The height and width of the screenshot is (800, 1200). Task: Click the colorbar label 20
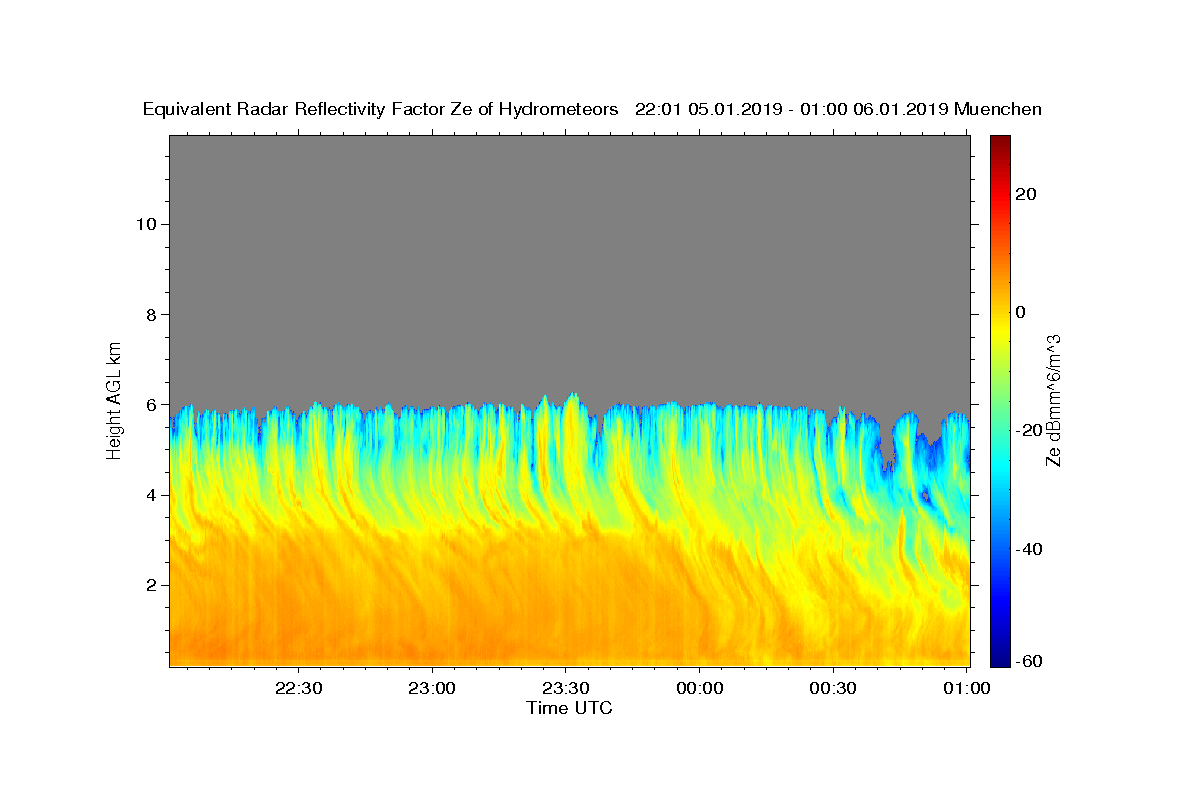pos(1025,194)
